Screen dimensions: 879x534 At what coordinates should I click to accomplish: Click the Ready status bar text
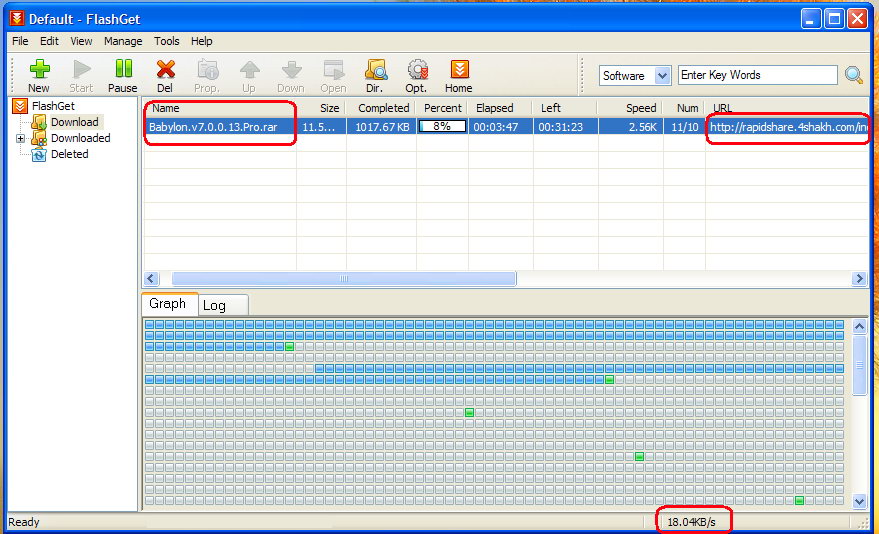(x=24, y=522)
